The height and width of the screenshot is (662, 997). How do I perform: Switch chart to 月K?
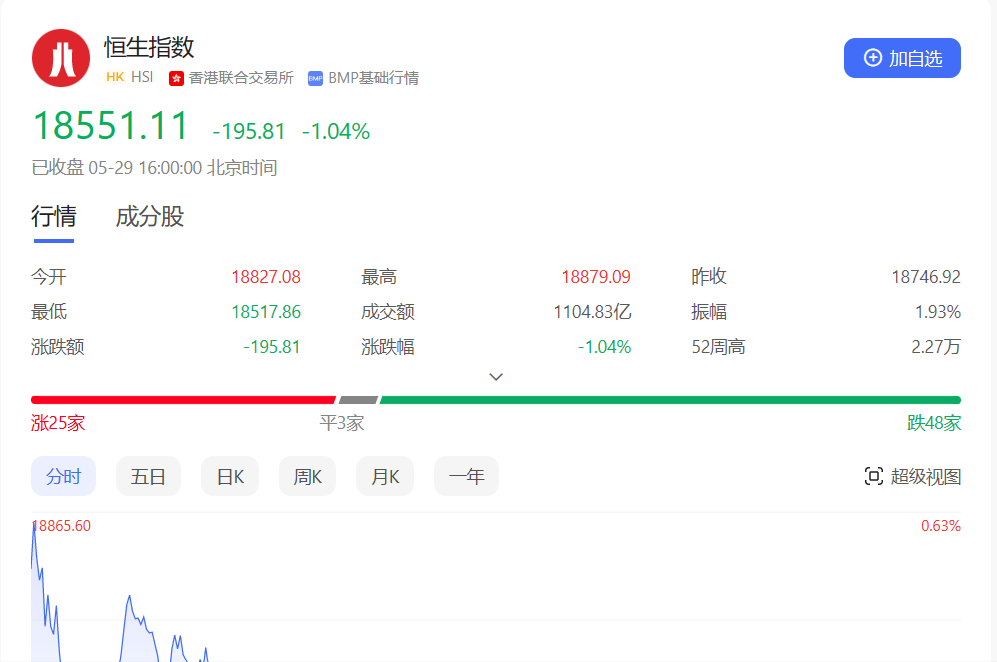tap(385, 476)
